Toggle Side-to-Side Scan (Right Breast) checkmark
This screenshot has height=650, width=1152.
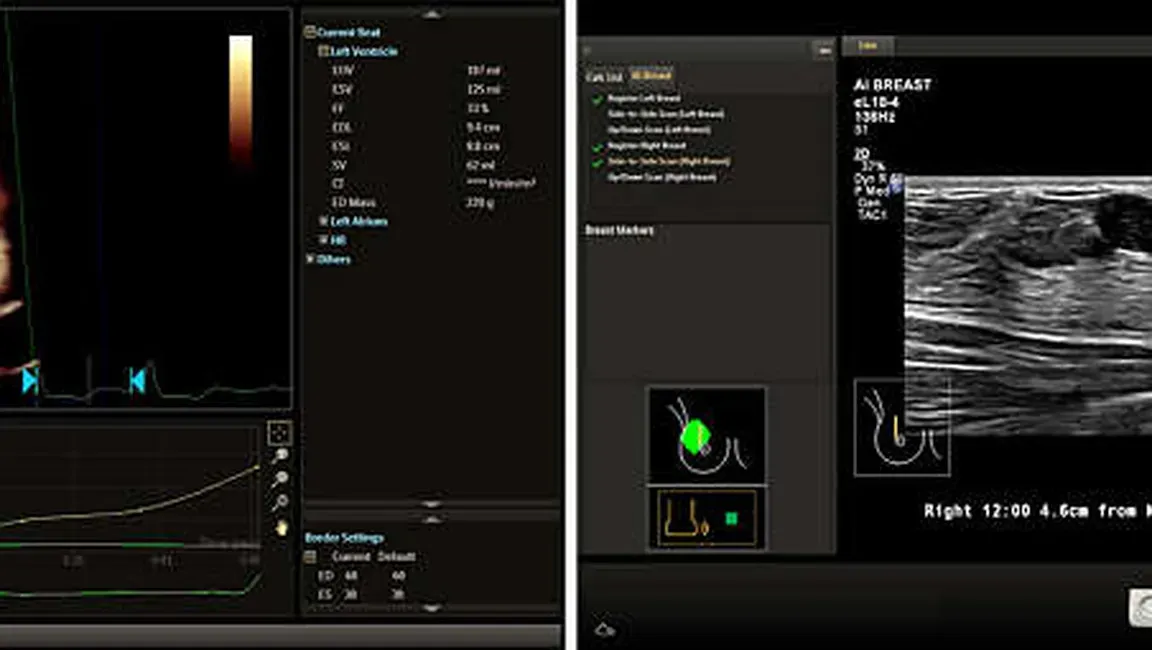[x=598, y=162]
